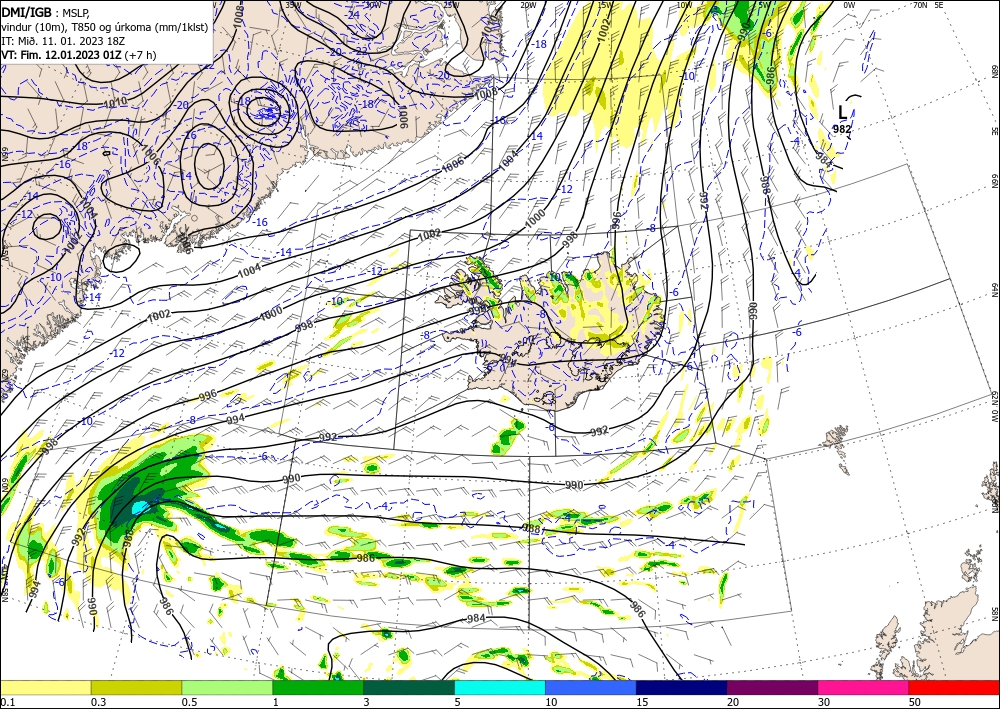Click the 'VT: Fim. 12.01.2023 01Z (+7 h)' line

(x=78, y=55)
